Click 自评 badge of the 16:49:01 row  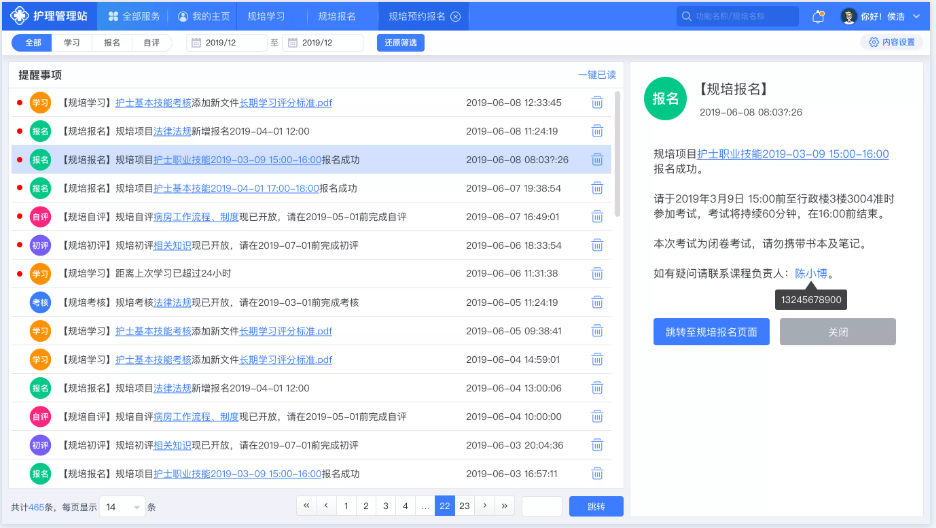point(40,217)
